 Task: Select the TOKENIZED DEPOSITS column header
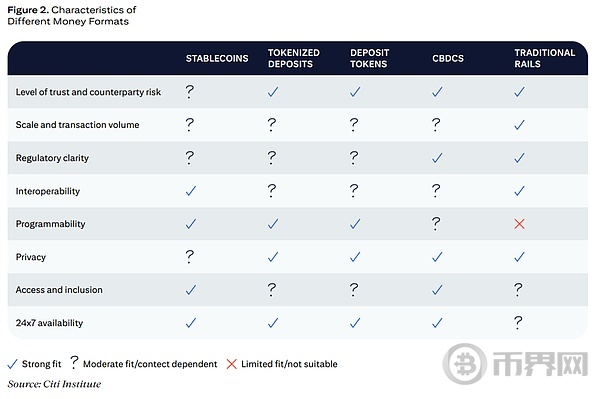tap(293, 58)
